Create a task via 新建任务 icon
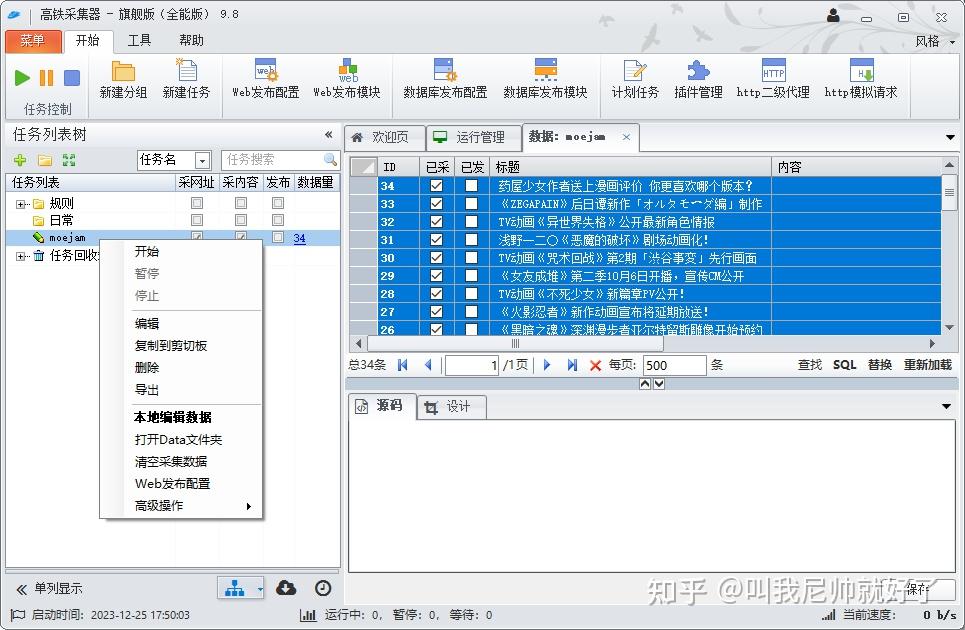965x630 pixels. 185,78
